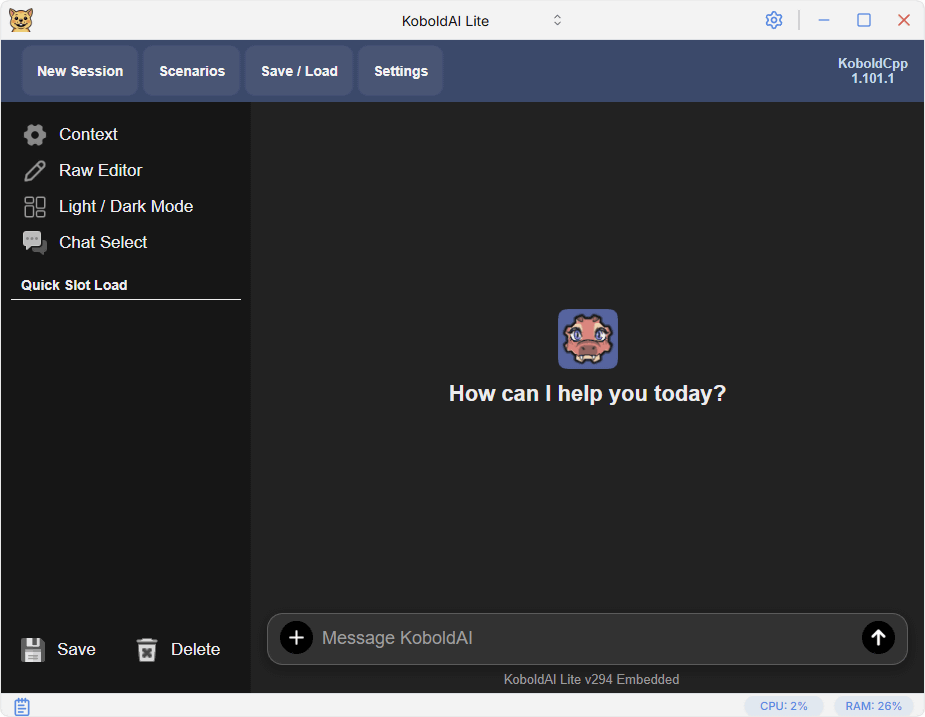Click the KoboldCpp 1.101.1 version label
925x717 pixels.
click(872, 71)
